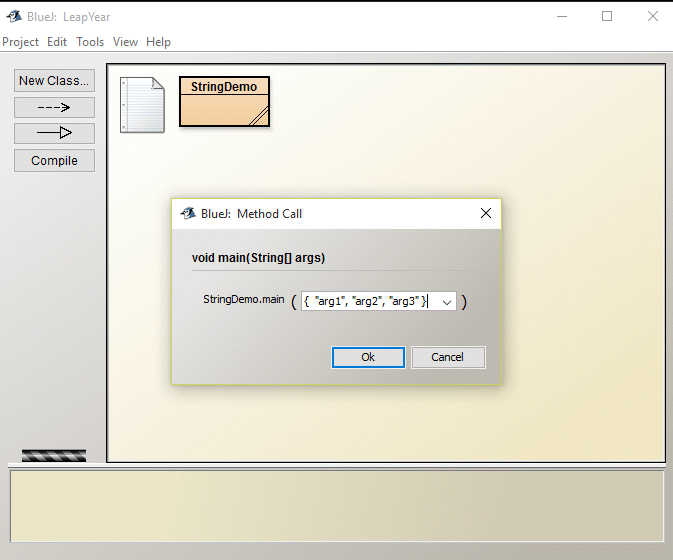Click the BlueJ icon in Method Call dialog
Viewport: 673px width, 560px height.
pos(187,213)
